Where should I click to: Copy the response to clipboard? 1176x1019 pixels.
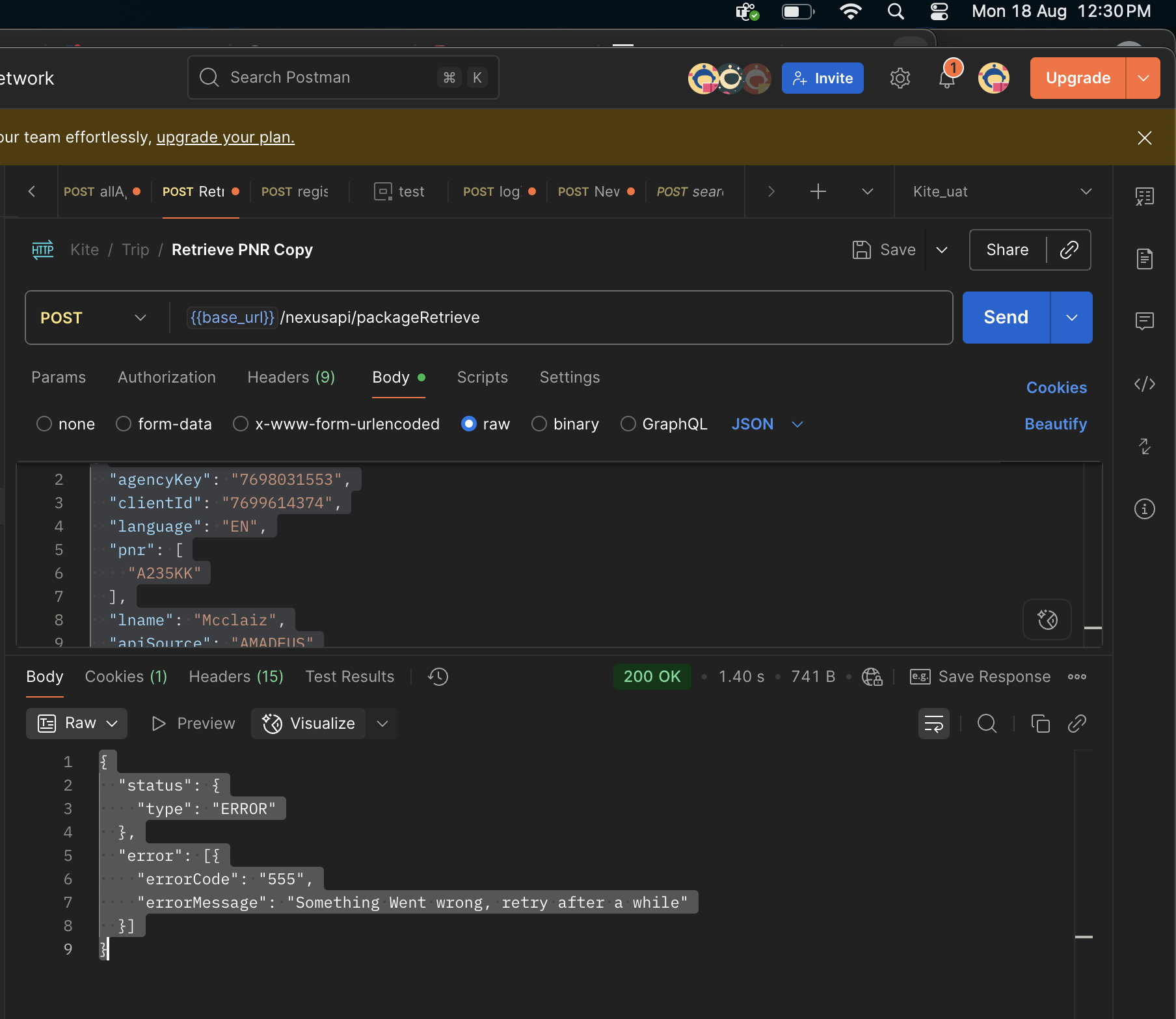(x=1040, y=724)
